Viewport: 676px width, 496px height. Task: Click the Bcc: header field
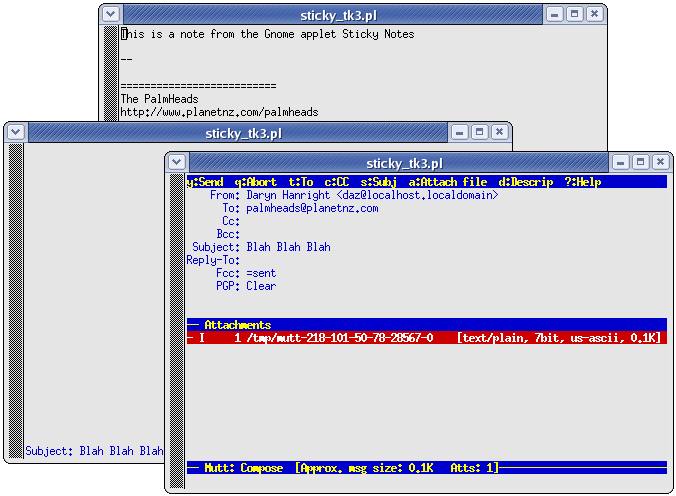point(228,234)
